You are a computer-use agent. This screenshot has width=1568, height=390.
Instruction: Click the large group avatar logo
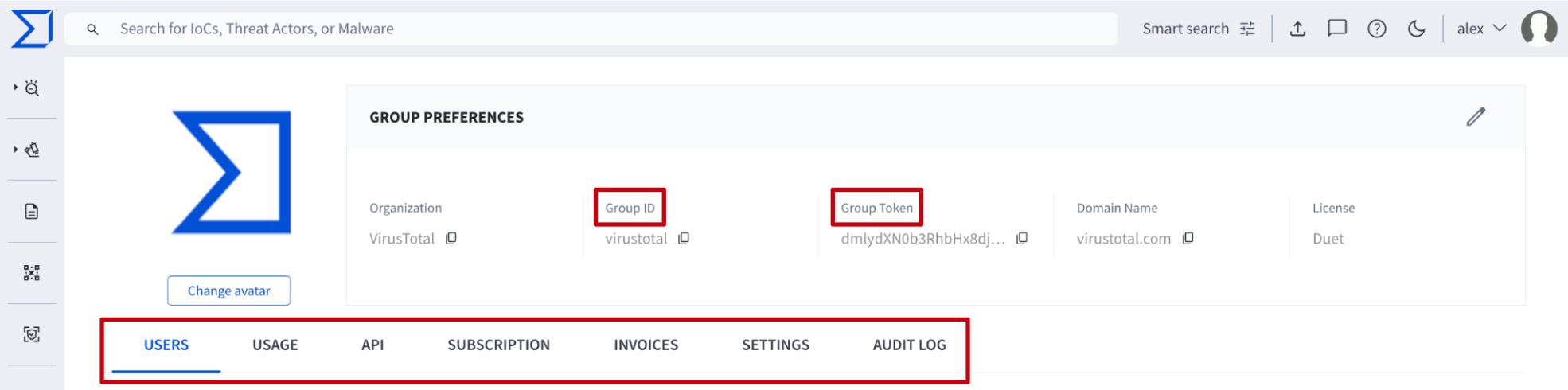pos(232,173)
